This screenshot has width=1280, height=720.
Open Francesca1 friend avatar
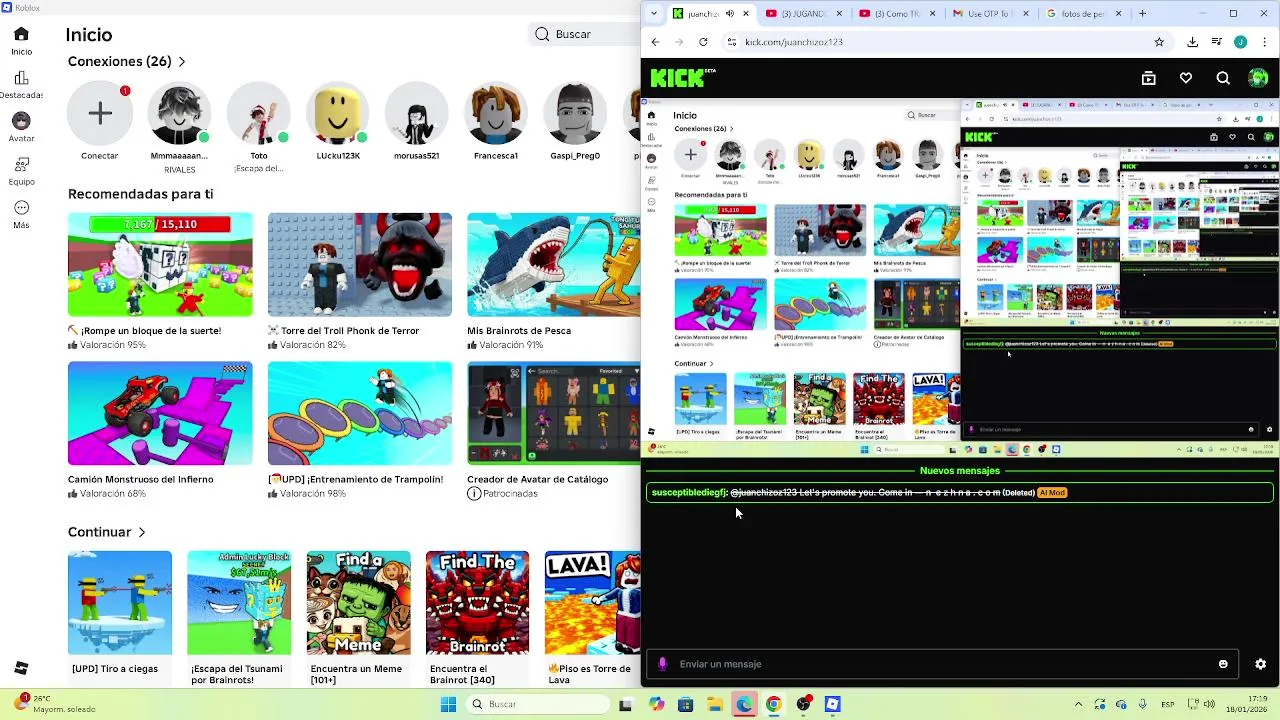[x=495, y=113]
